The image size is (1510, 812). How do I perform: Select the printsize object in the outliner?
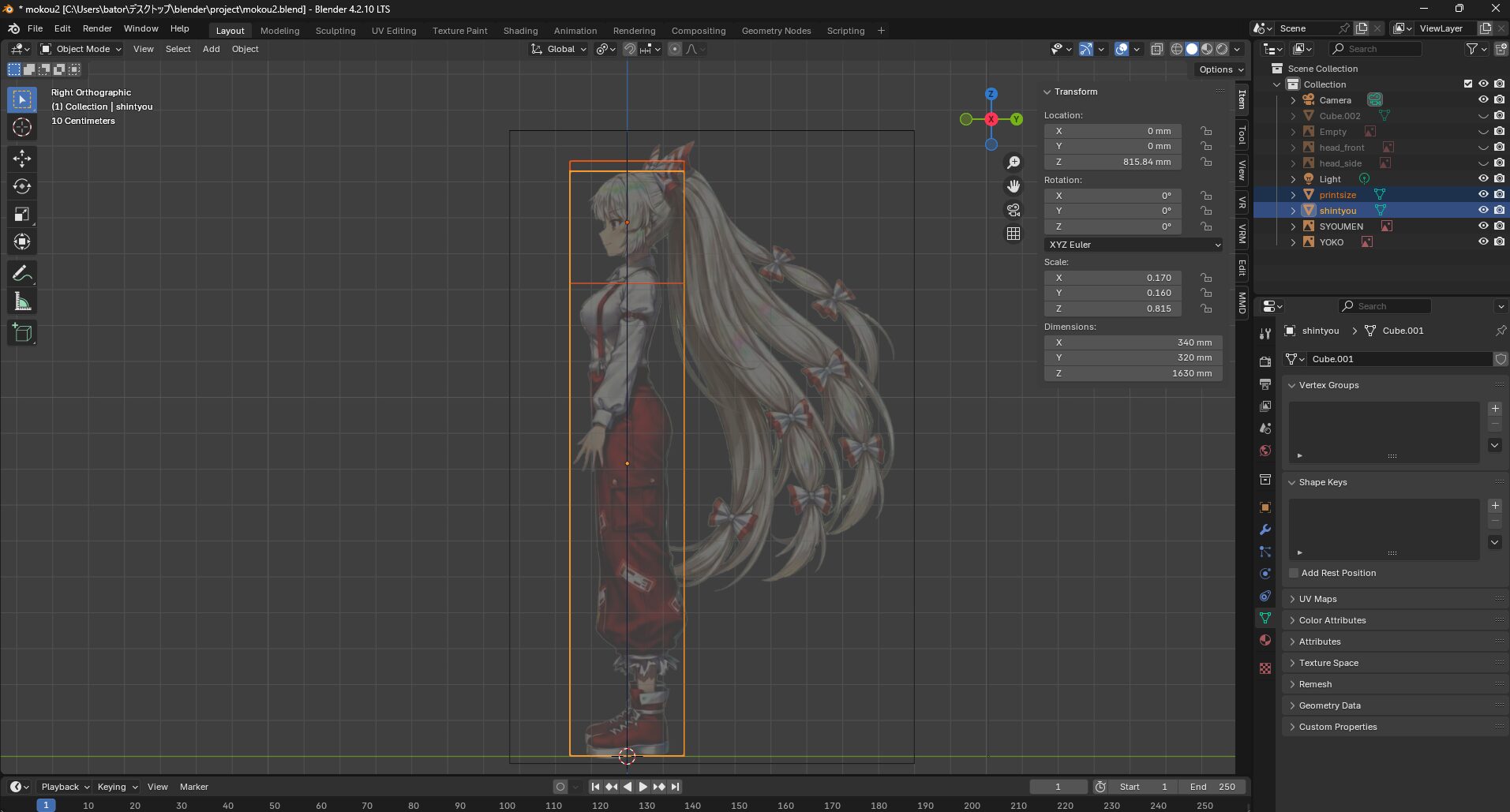1337,195
